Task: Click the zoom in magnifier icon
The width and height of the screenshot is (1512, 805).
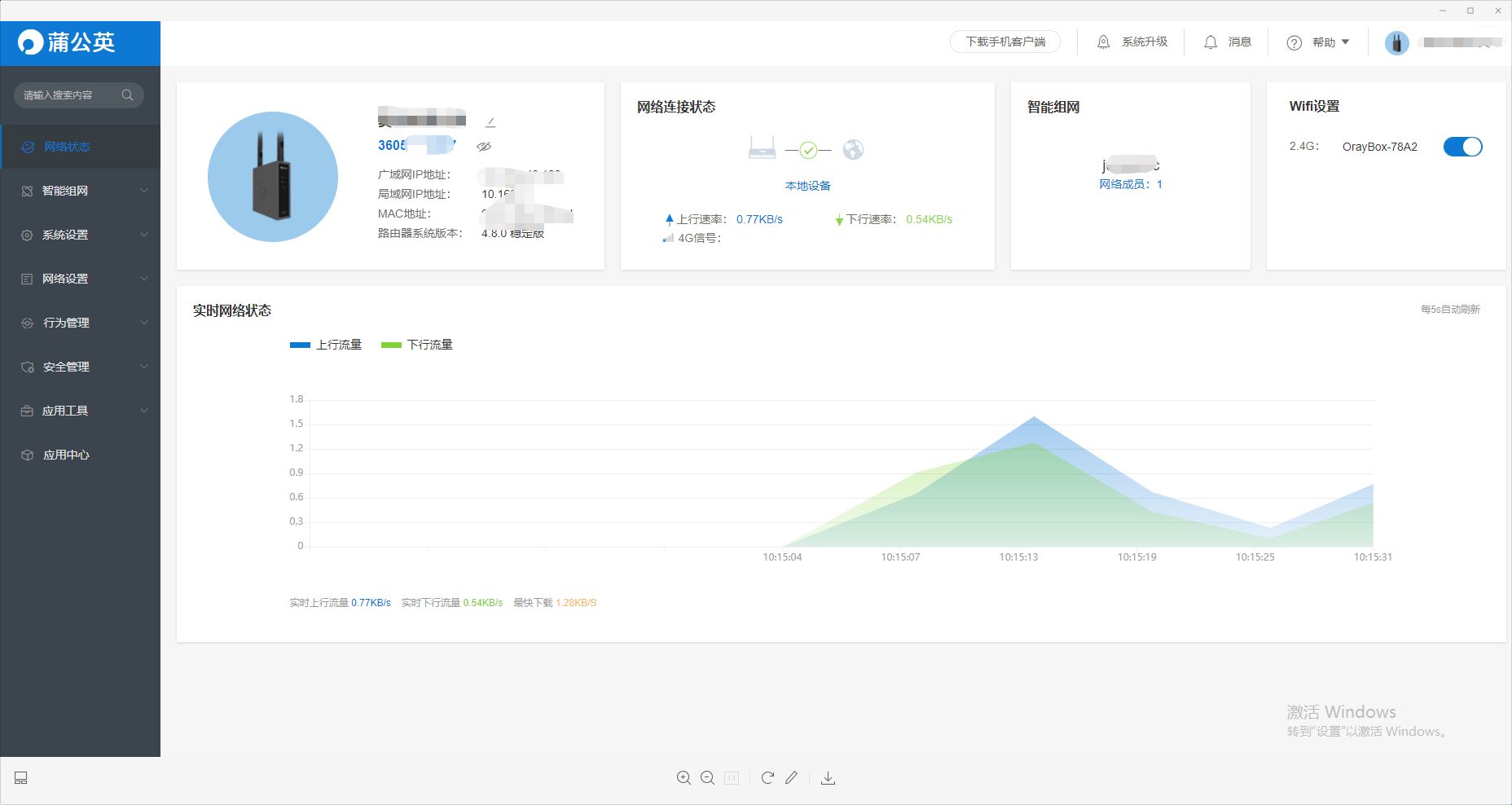Action: (x=683, y=778)
